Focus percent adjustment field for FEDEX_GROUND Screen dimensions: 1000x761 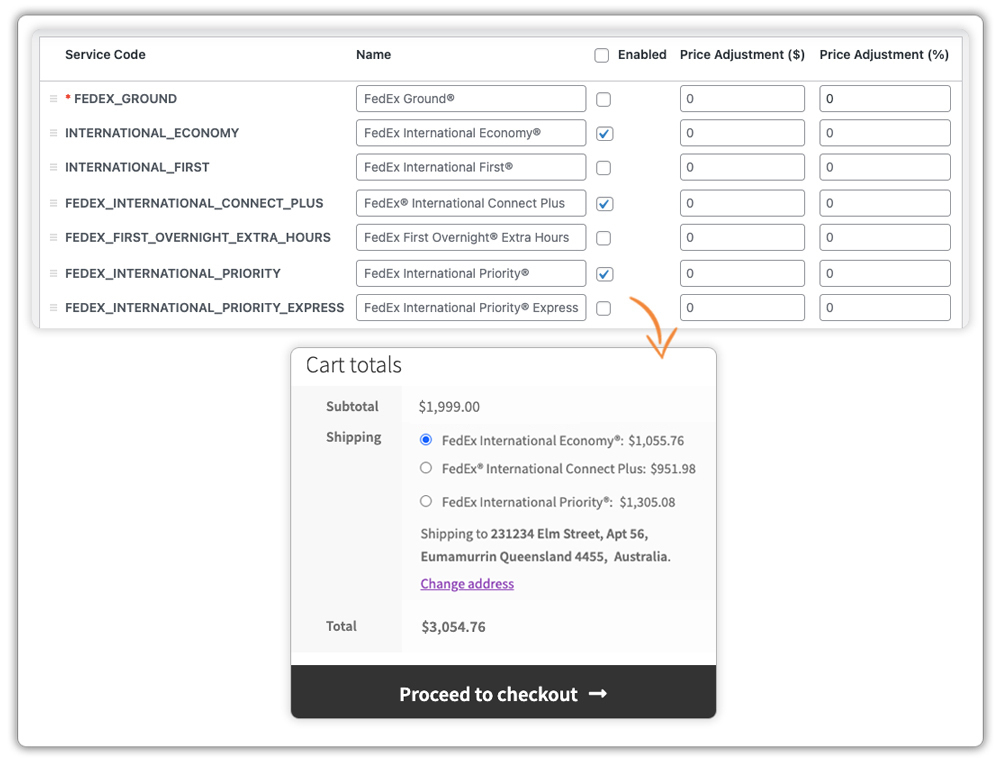[885, 99]
